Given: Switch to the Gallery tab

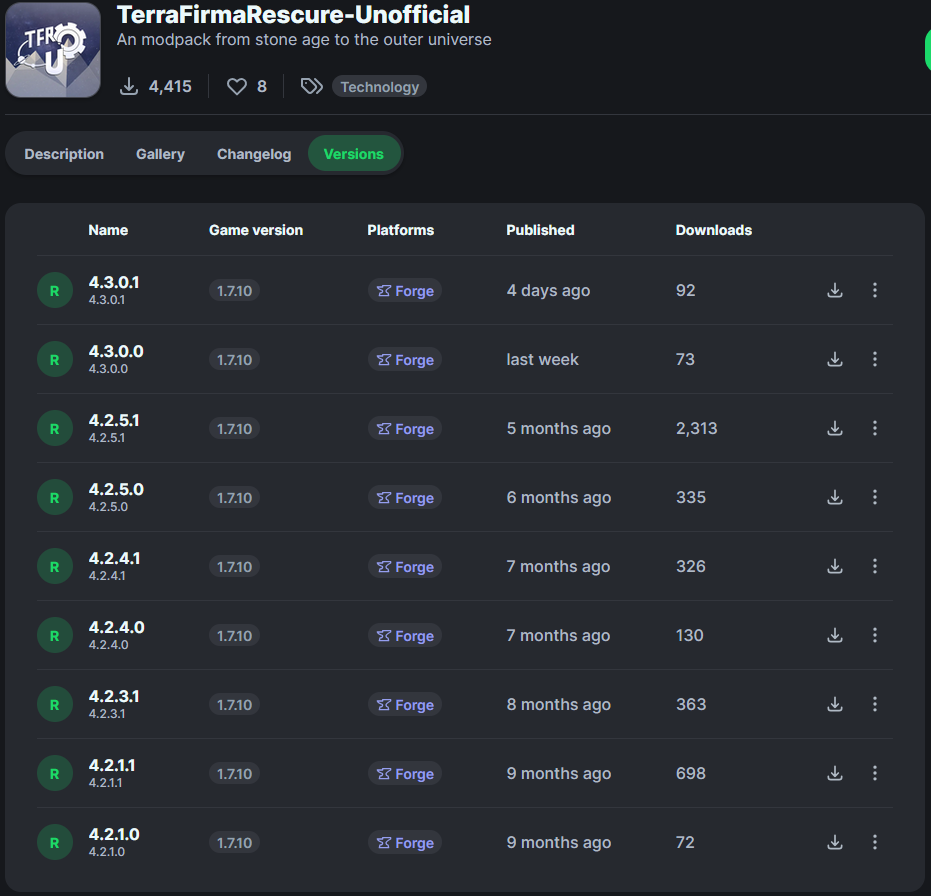Looking at the screenshot, I should [x=160, y=154].
